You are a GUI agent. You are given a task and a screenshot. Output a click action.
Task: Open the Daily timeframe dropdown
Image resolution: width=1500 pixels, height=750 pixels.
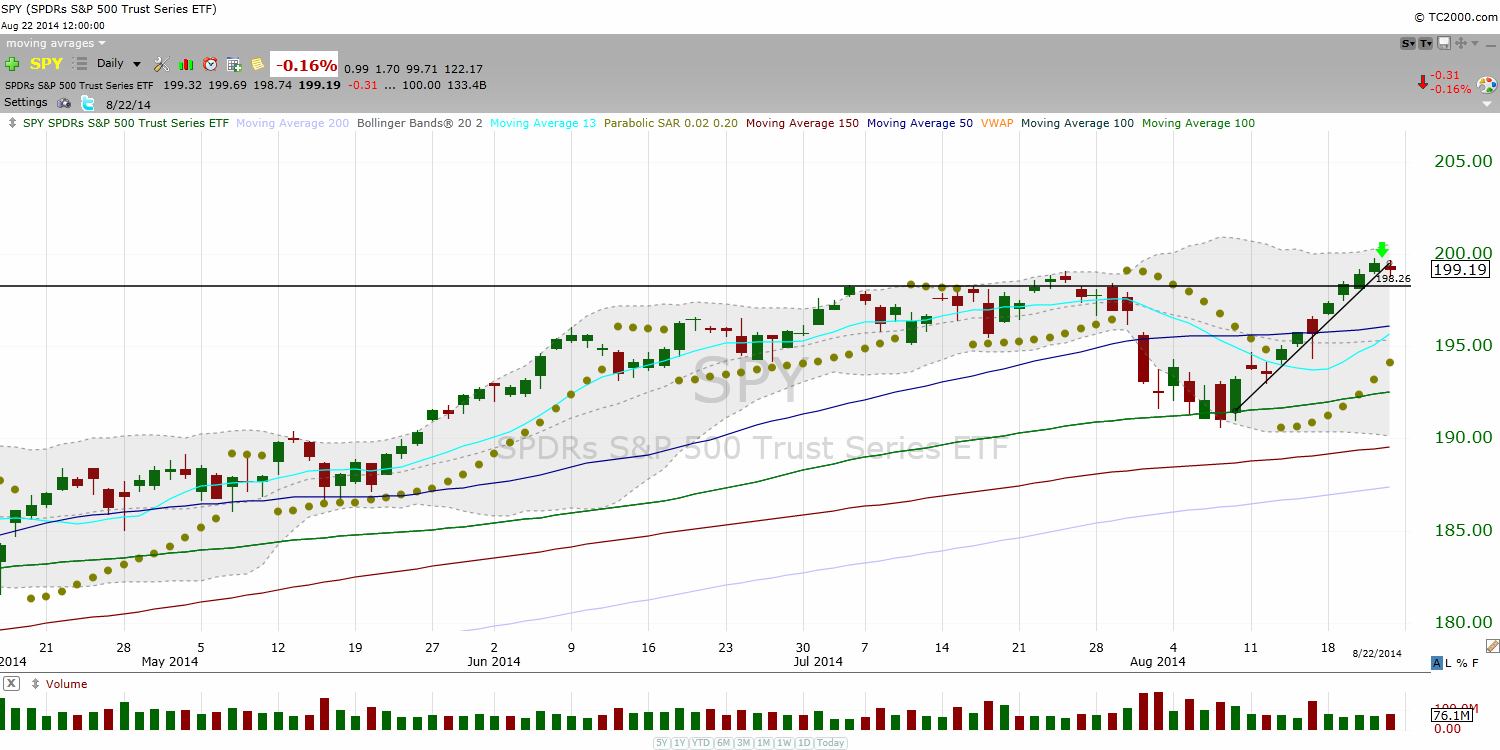coord(119,63)
